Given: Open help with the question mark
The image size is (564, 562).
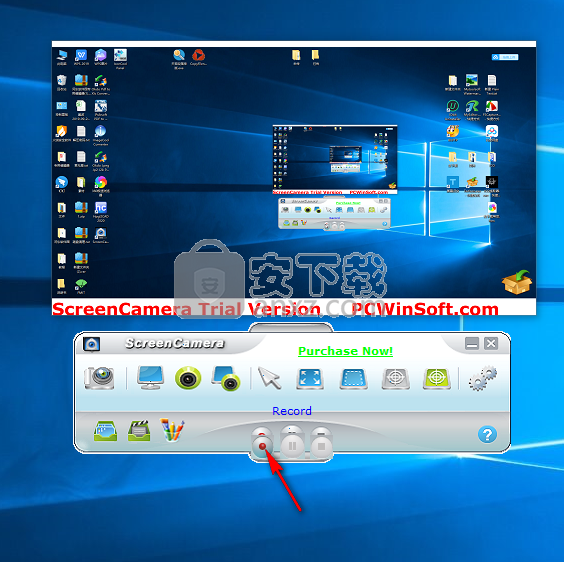Looking at the screenshot, I should pos(487,435).
